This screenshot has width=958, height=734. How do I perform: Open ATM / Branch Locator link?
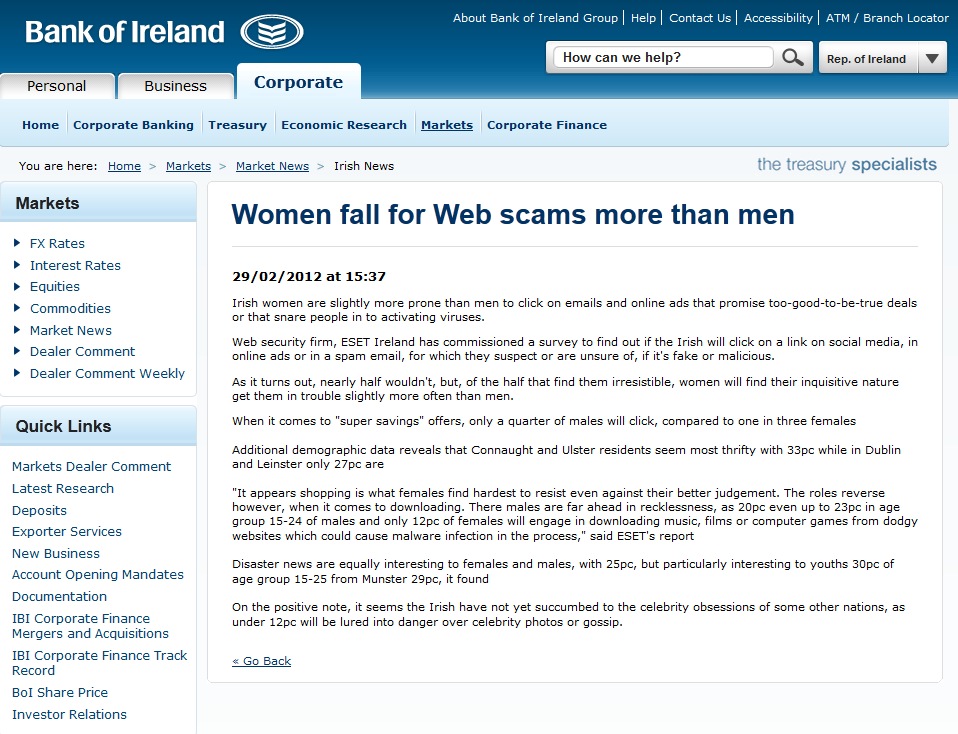tap(887, 18)
